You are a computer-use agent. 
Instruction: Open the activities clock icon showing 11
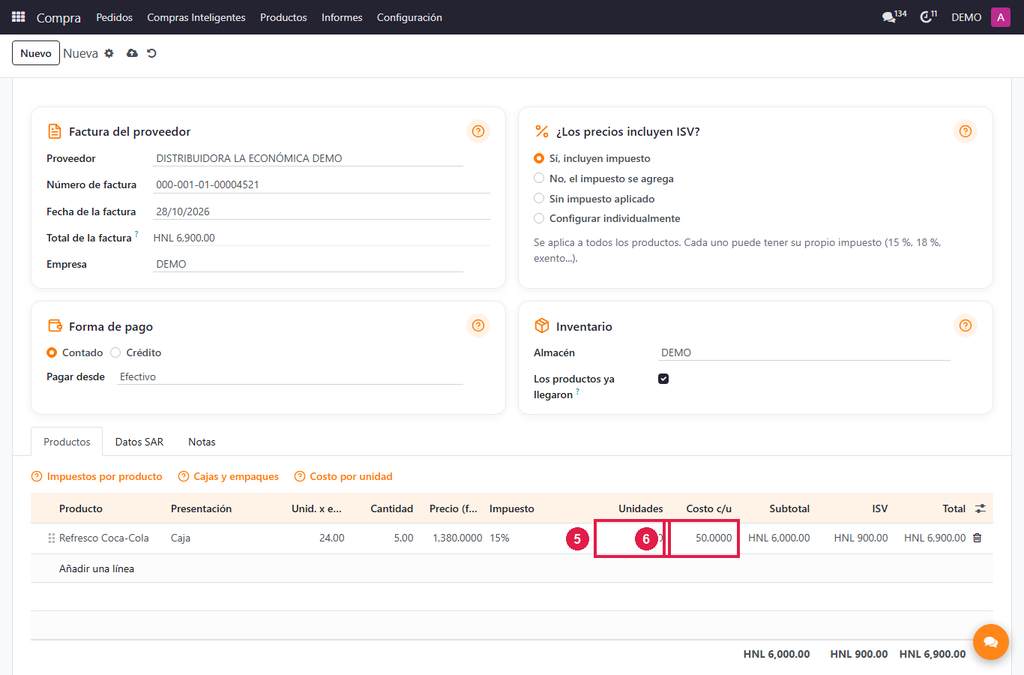tap(928, 17)
